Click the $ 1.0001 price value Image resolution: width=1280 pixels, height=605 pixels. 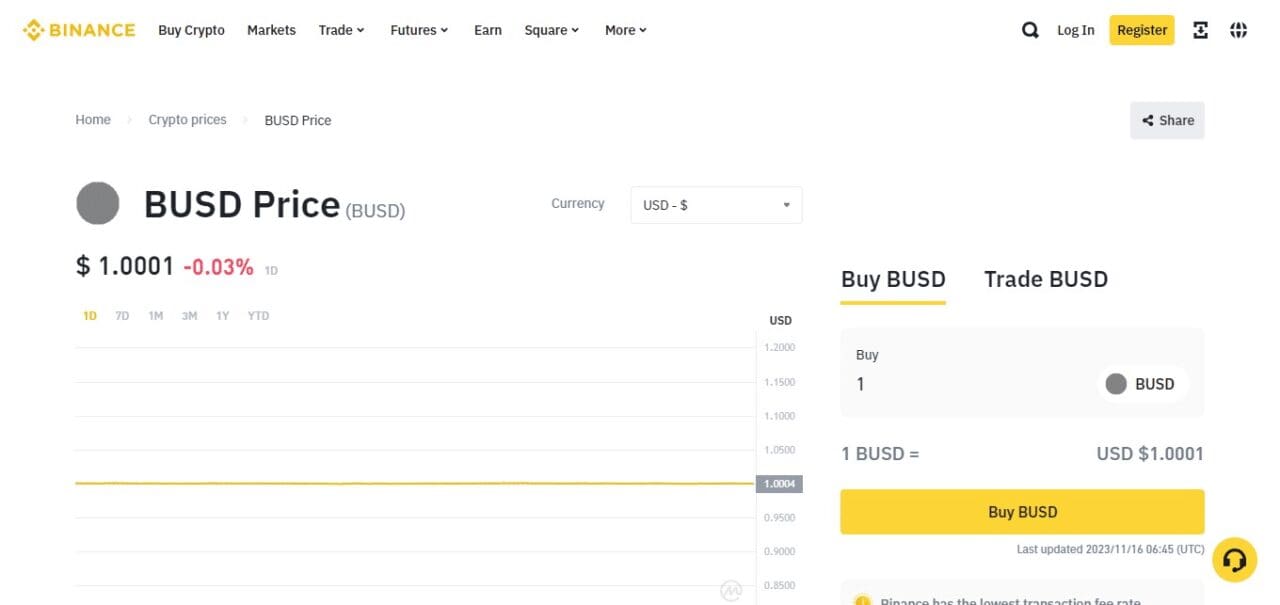(x=125, y=266)
